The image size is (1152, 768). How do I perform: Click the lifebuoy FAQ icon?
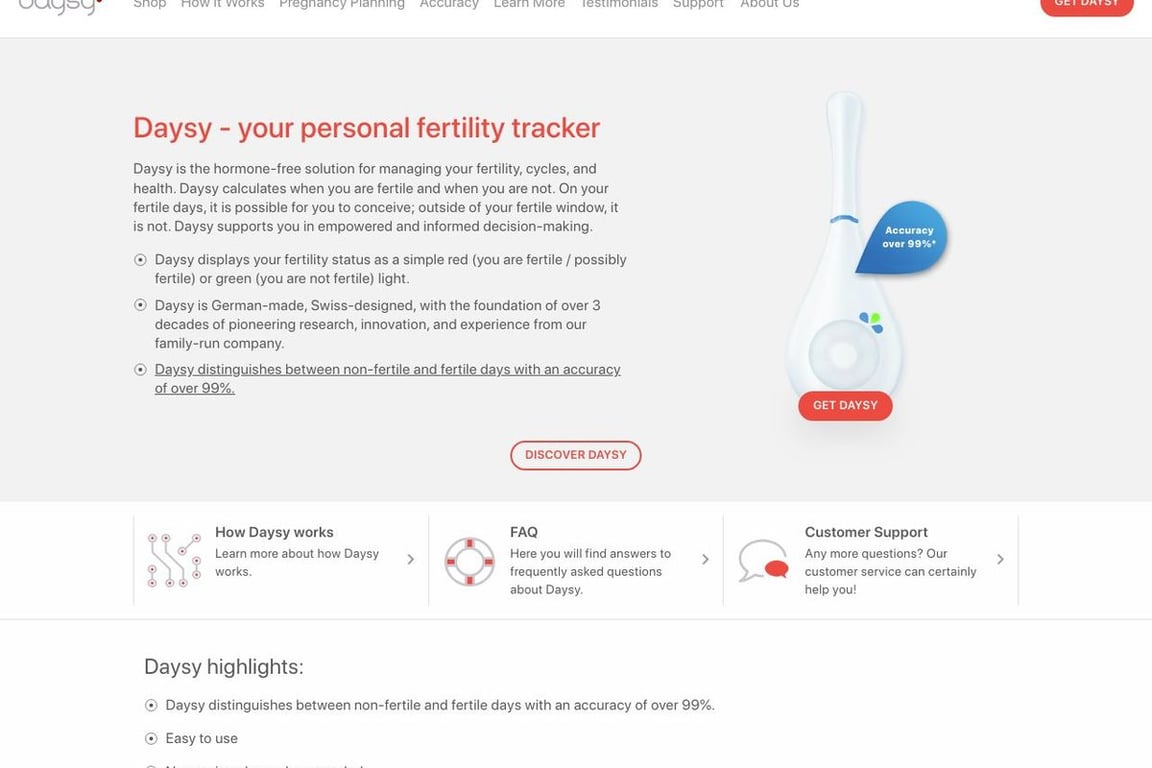(469, 561)
